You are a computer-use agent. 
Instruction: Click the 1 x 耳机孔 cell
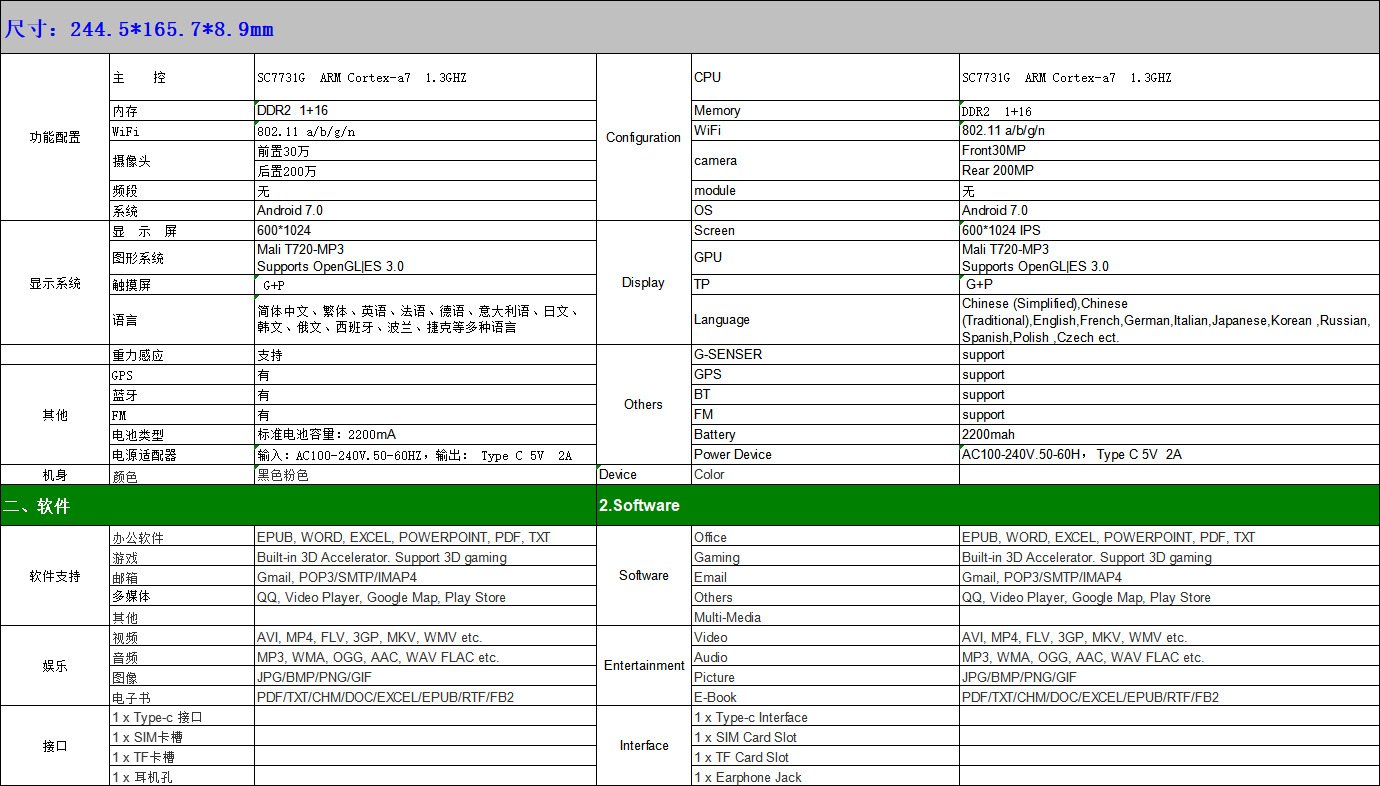coord(181,777)
